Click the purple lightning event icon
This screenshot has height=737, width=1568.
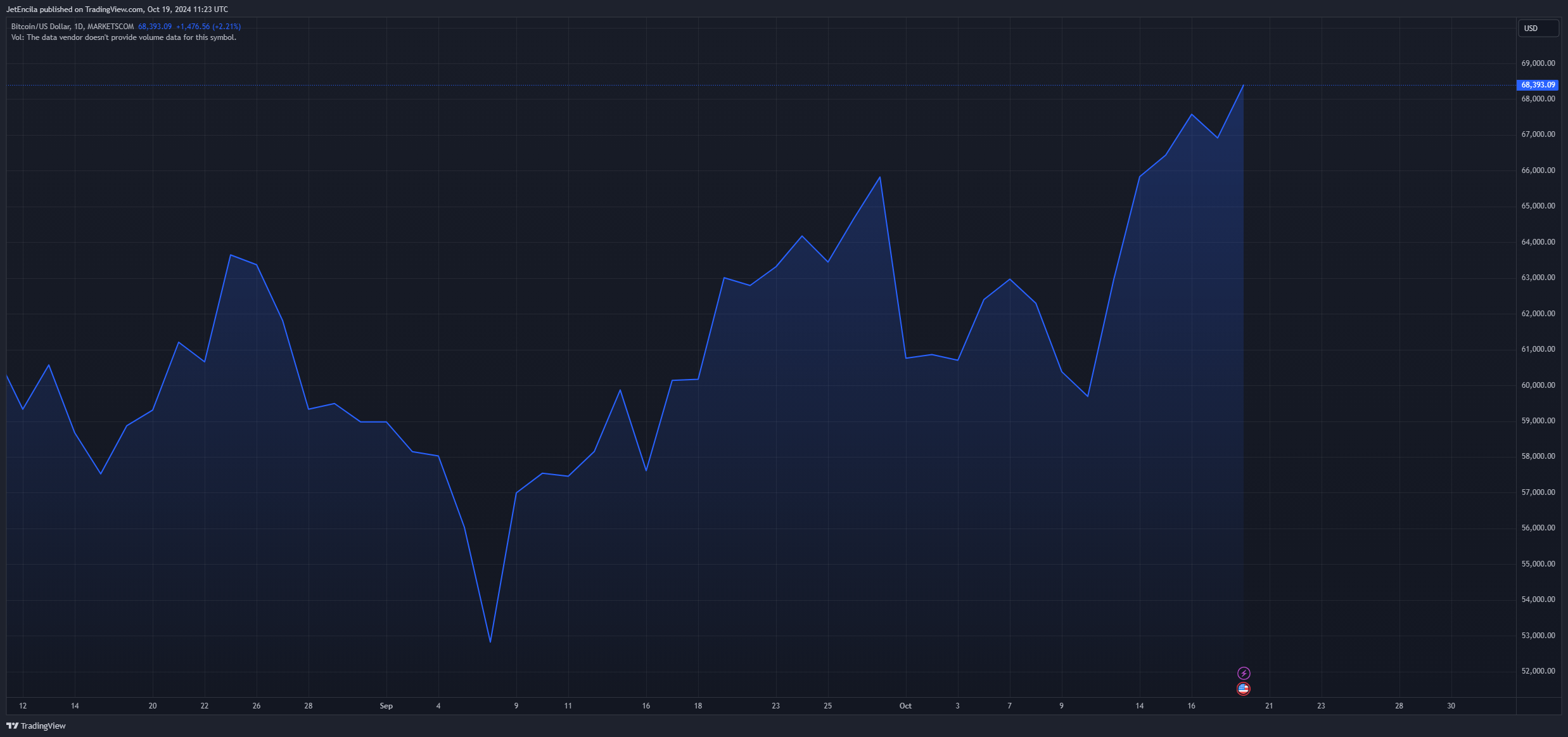[x=1244, y=673]
